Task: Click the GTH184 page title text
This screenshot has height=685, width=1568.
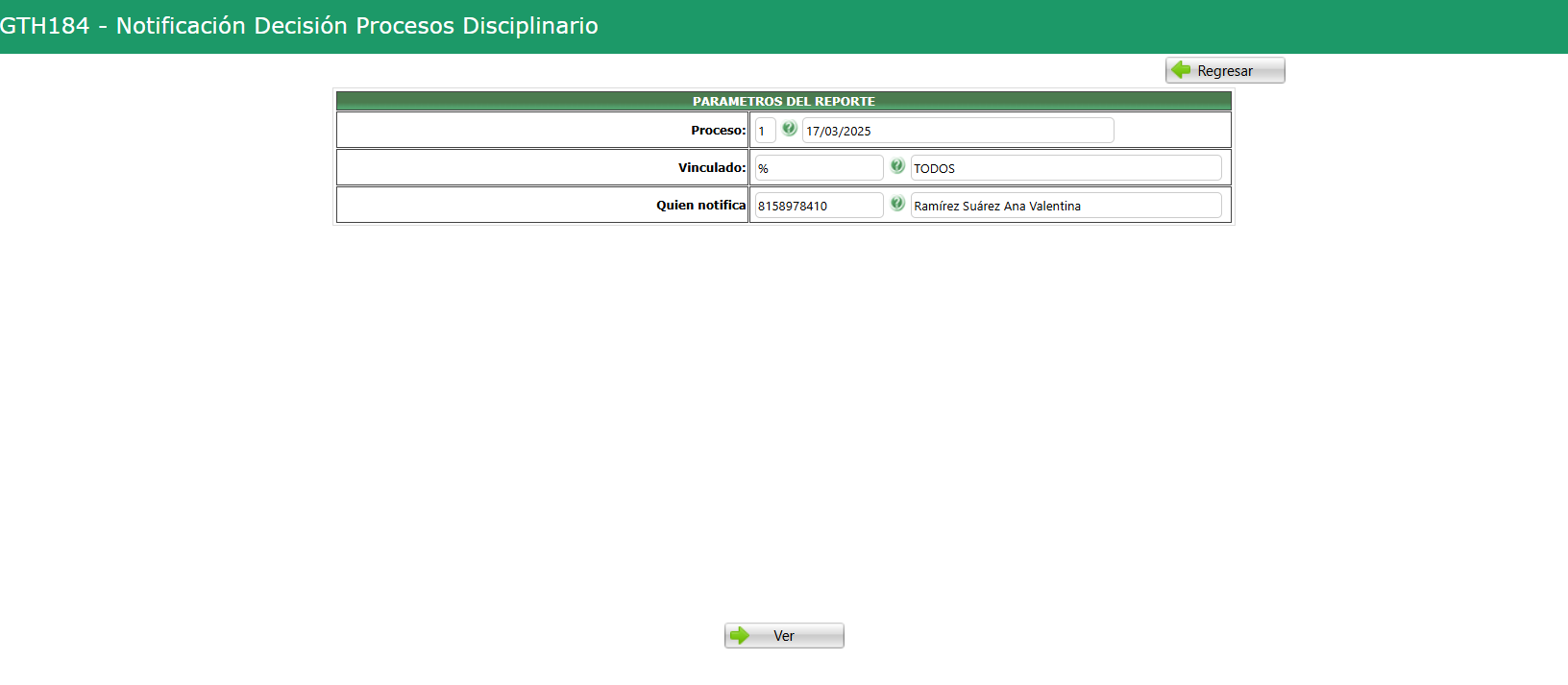Action: tap(299, 26)
